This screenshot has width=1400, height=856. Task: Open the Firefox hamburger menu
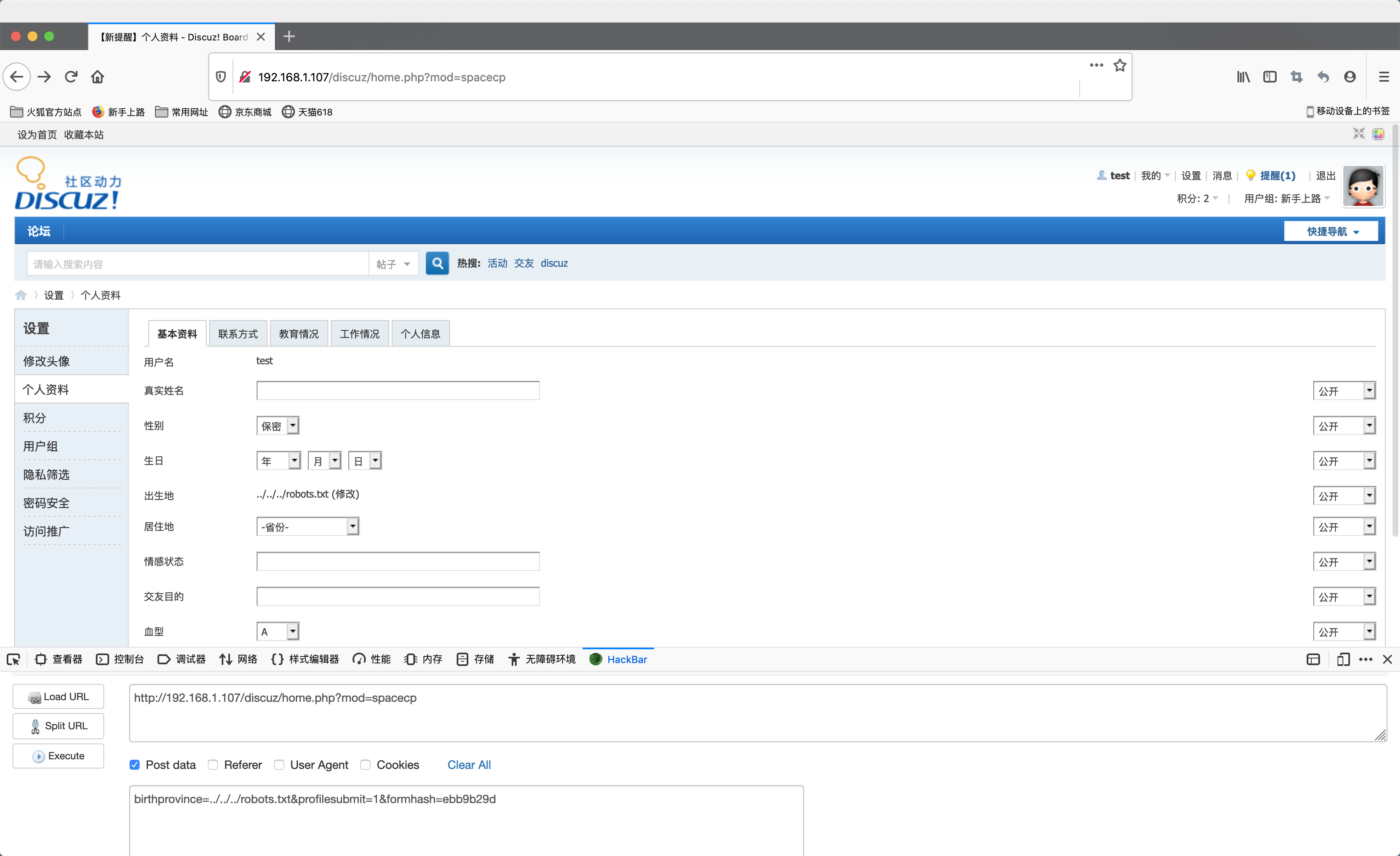[x=1384, y=77]
